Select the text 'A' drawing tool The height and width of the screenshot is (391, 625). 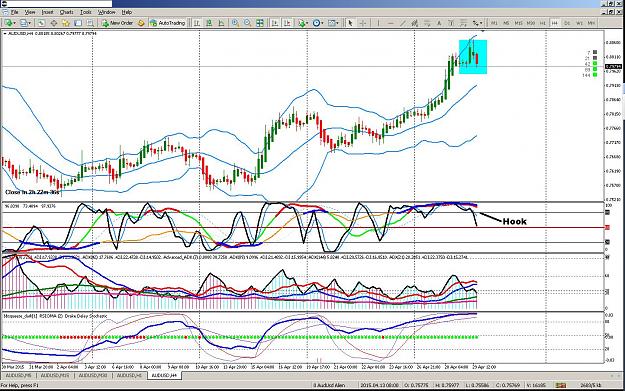pyautogui.click(x=439, y=23)
